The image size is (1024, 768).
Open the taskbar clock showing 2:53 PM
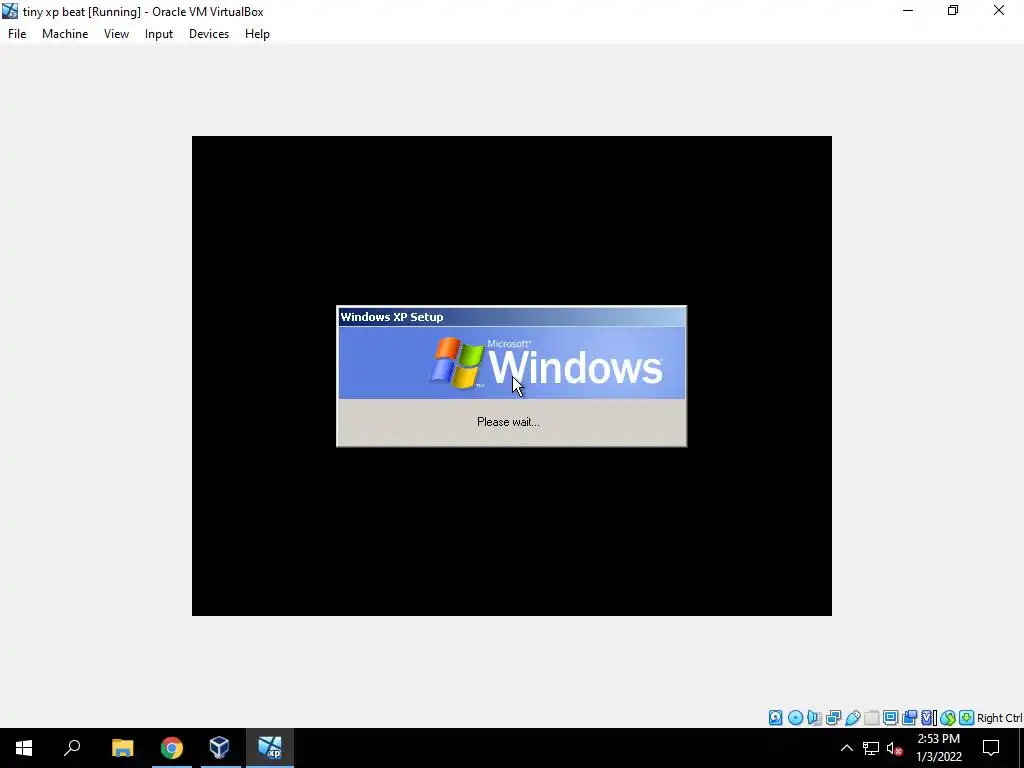[939, 748]
